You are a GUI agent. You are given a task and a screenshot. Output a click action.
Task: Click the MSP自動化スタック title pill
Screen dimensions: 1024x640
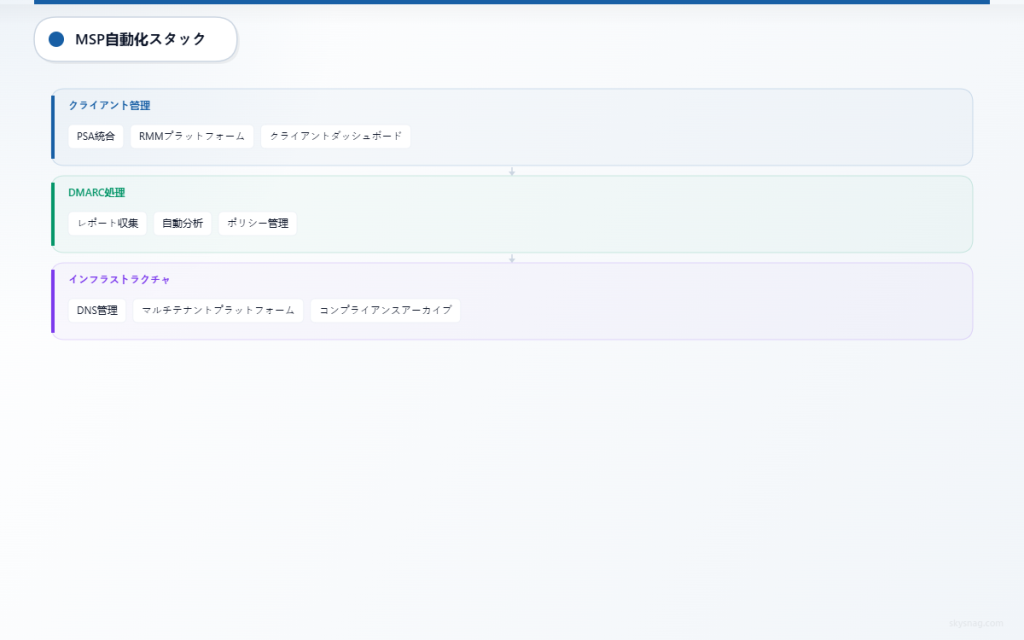tap(136, 39)
